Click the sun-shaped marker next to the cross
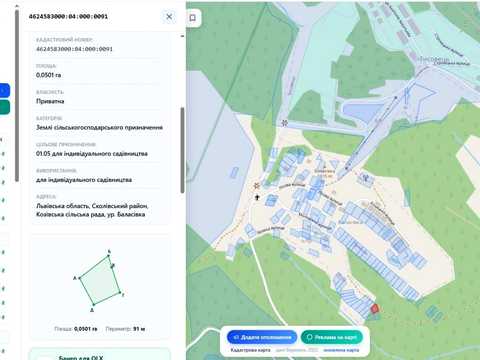The height and width of the screenshot is (360, 480). coord(256,186)
